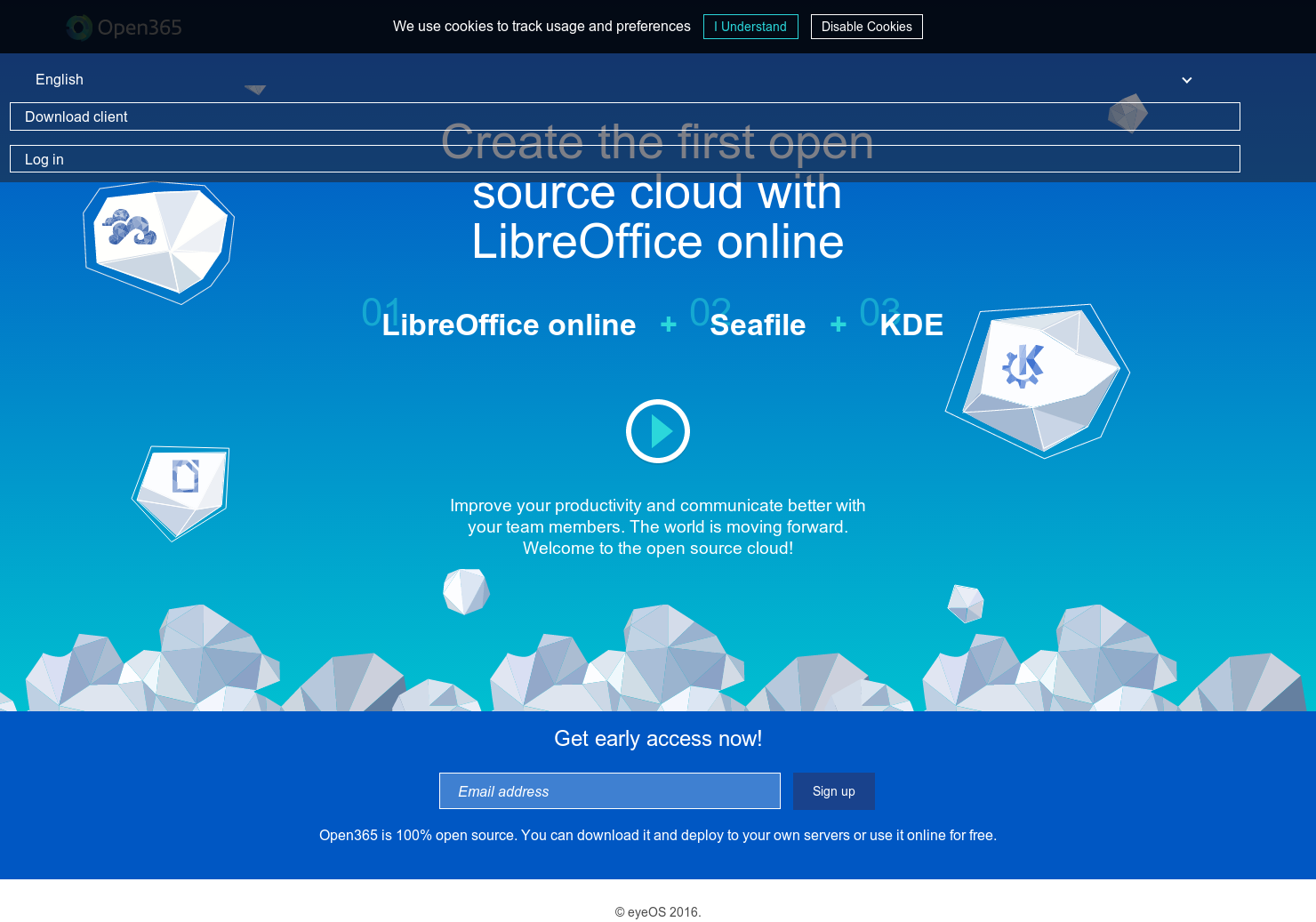Click the Get early access now! text

coord(658,739)
